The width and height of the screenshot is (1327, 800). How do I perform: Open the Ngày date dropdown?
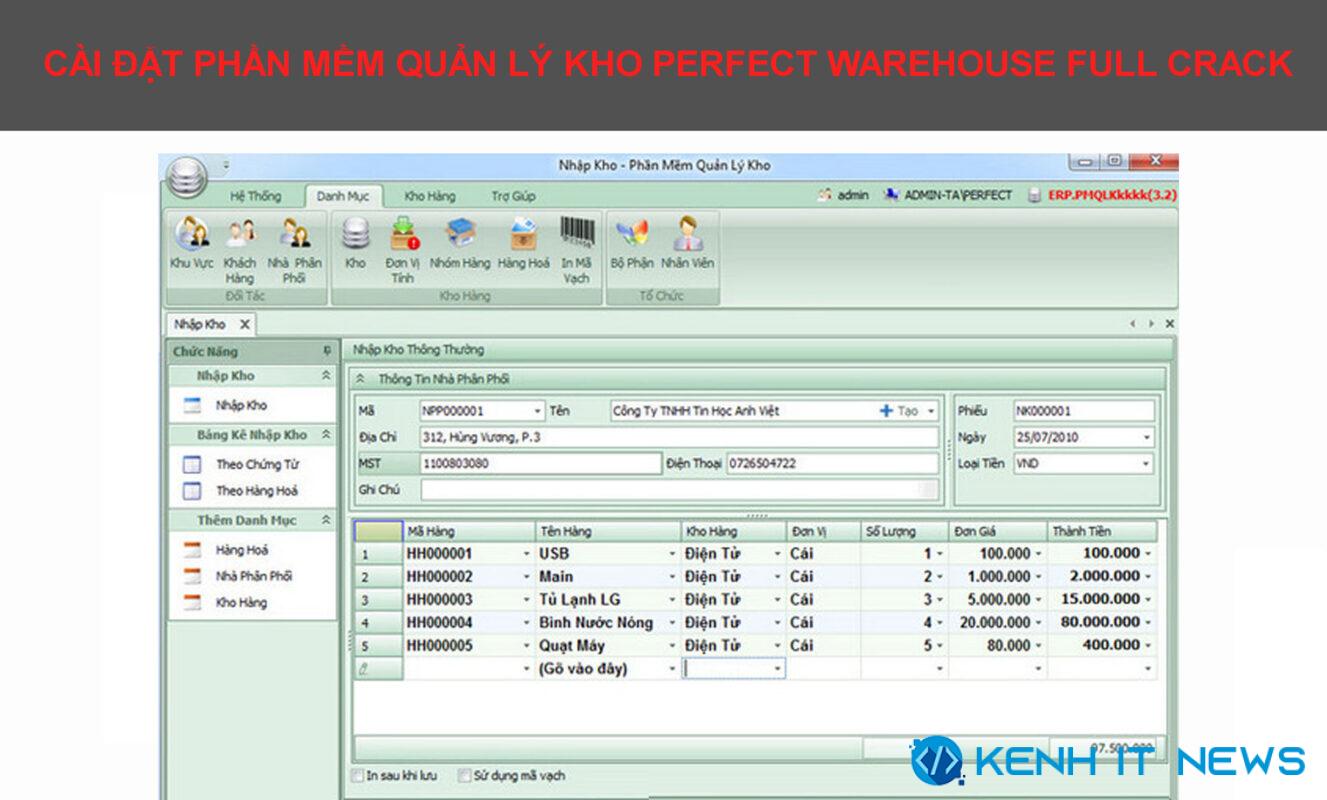tap(1146, 438)
